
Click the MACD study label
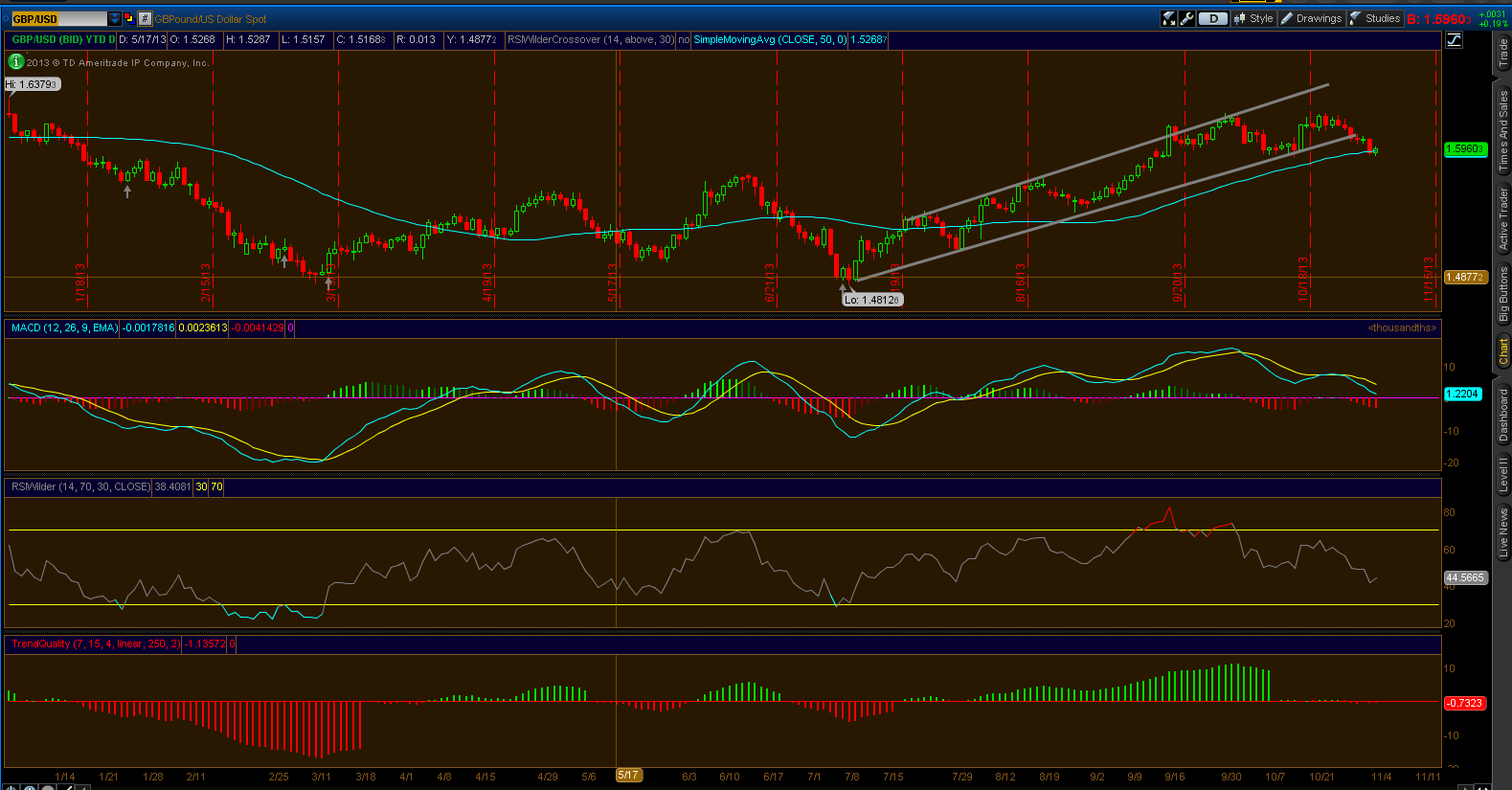(64, 327)
